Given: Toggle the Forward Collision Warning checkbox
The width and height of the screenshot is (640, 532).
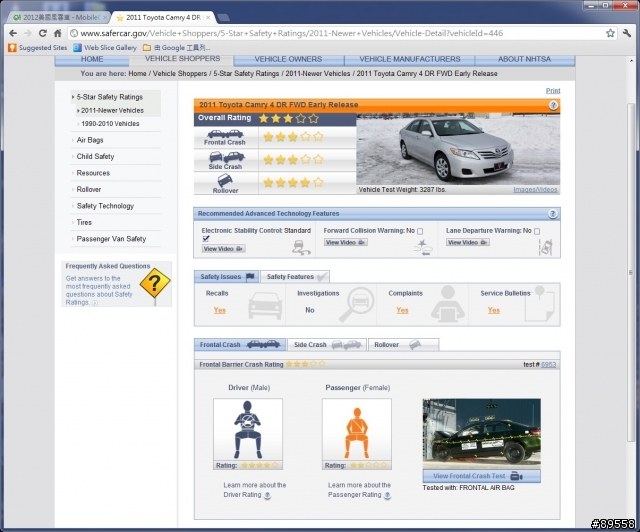Looking at the screenshot, I should (420, 231).
